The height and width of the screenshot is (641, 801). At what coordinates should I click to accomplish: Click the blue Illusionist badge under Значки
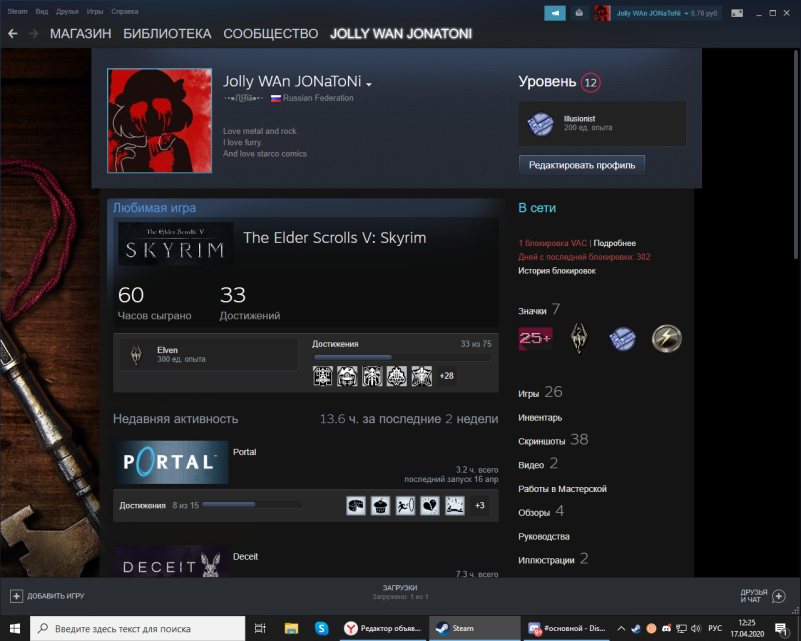(x=622, y=338)
